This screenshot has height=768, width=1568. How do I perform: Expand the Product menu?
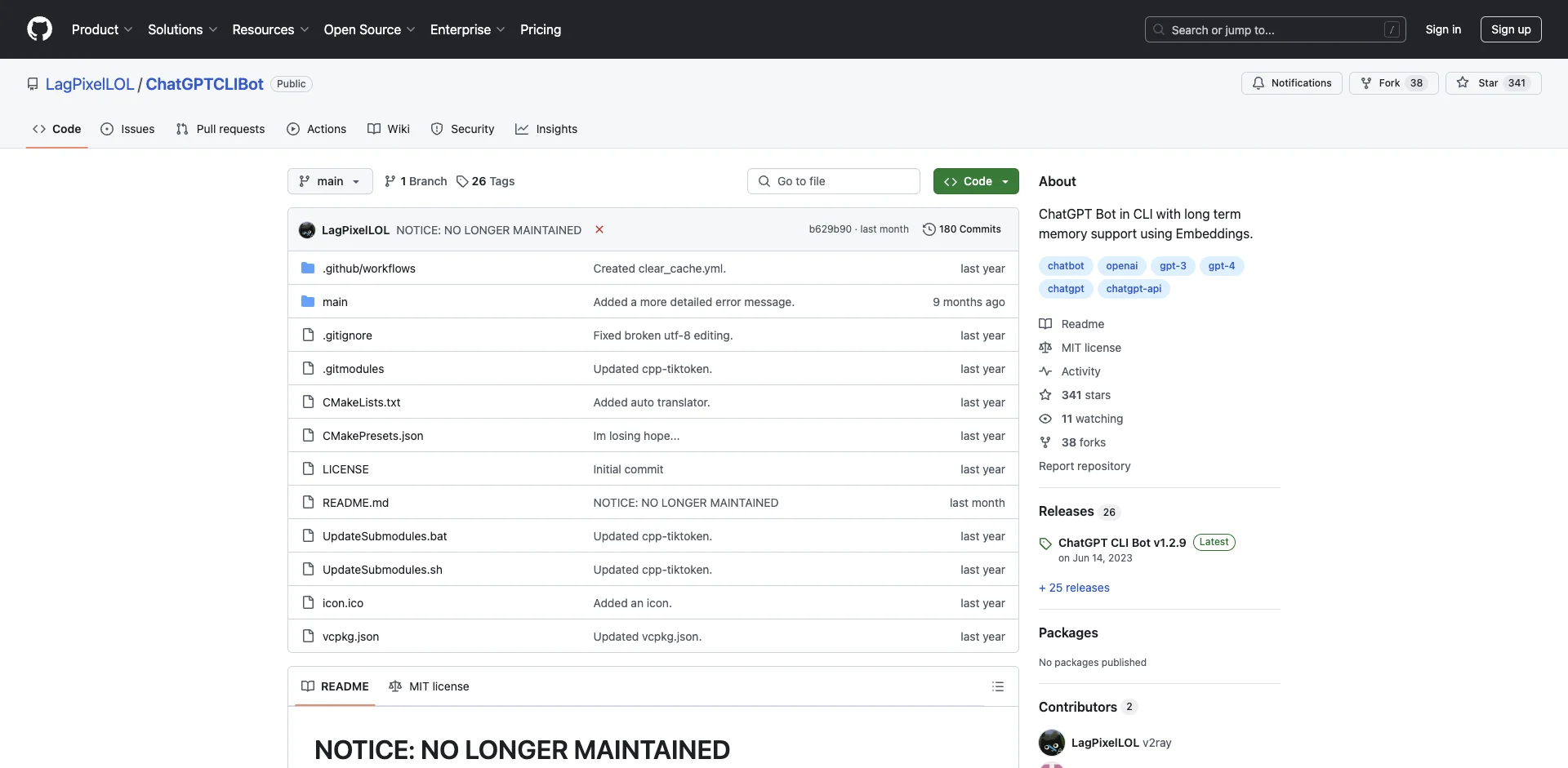coord(102,29)
